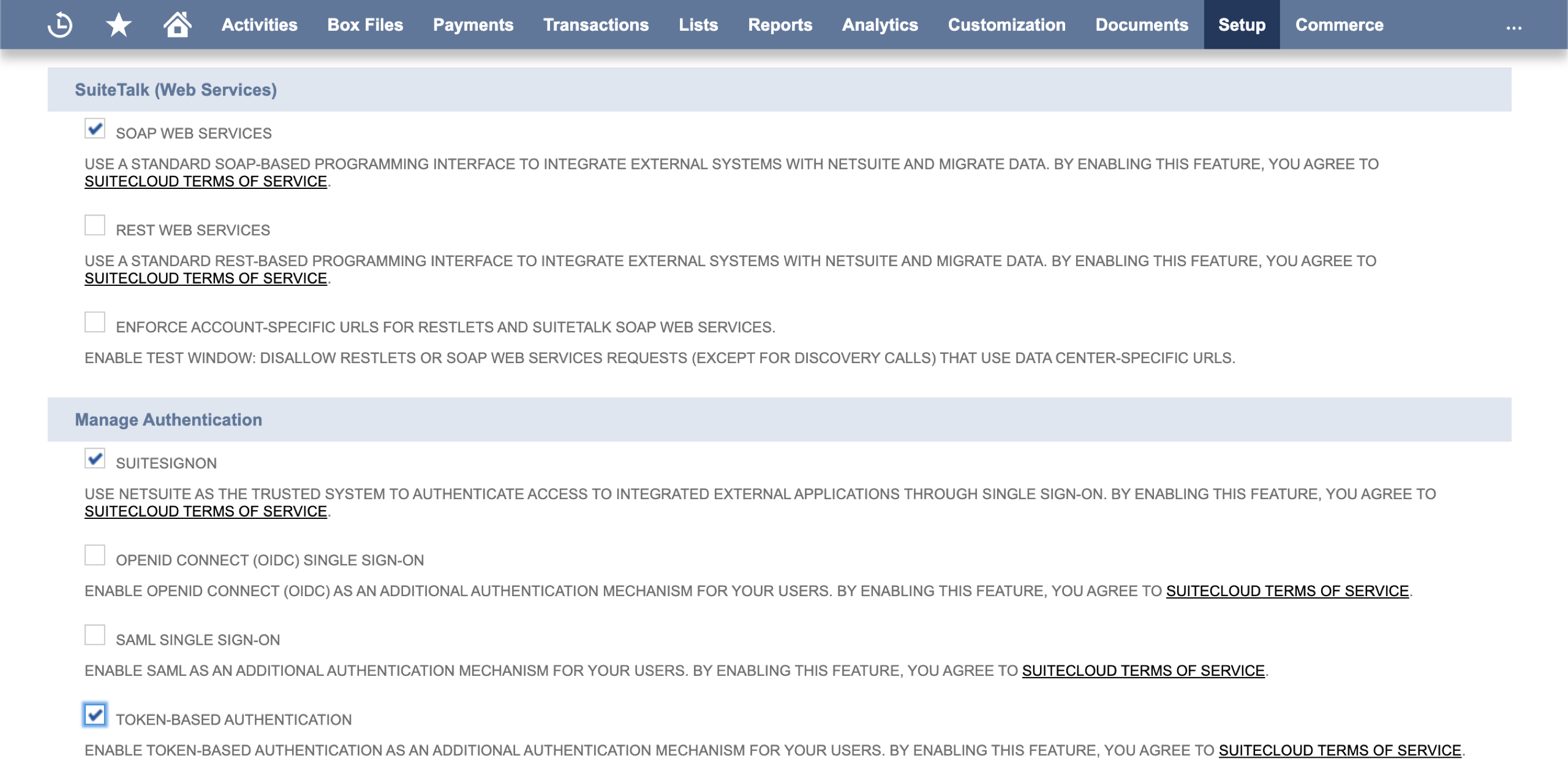View Terms of Service link beside SAML description
This screenshot has width=1568, height=774.
pos(1143,671)
